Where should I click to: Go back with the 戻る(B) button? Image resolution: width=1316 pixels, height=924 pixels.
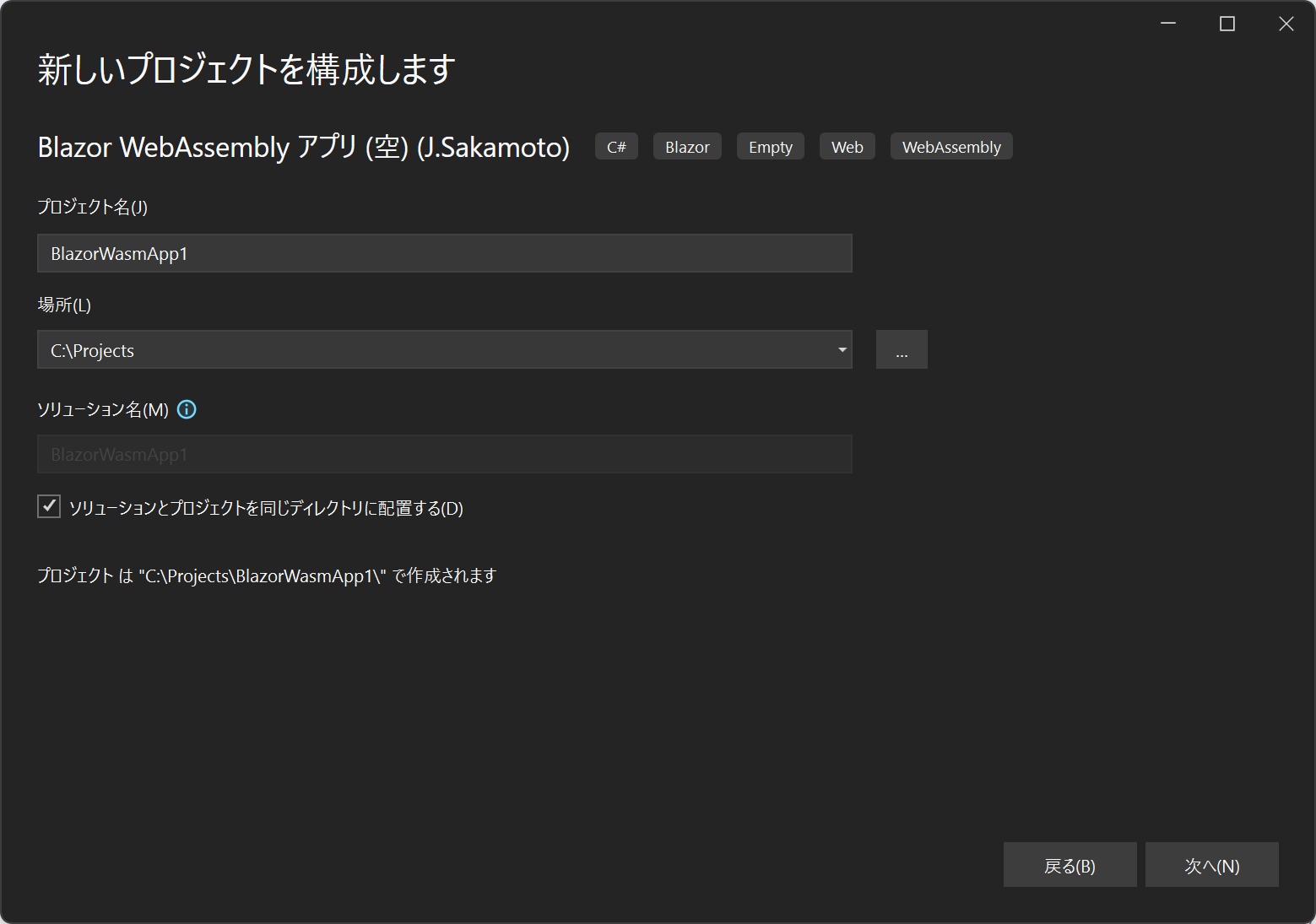tap(1070, 865)
